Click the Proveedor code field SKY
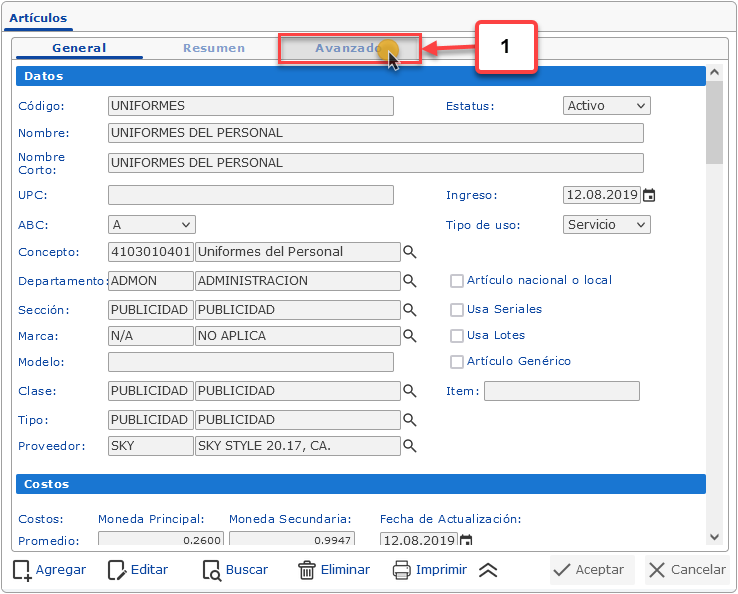The image size is (738, 594). tap(151, 446)
